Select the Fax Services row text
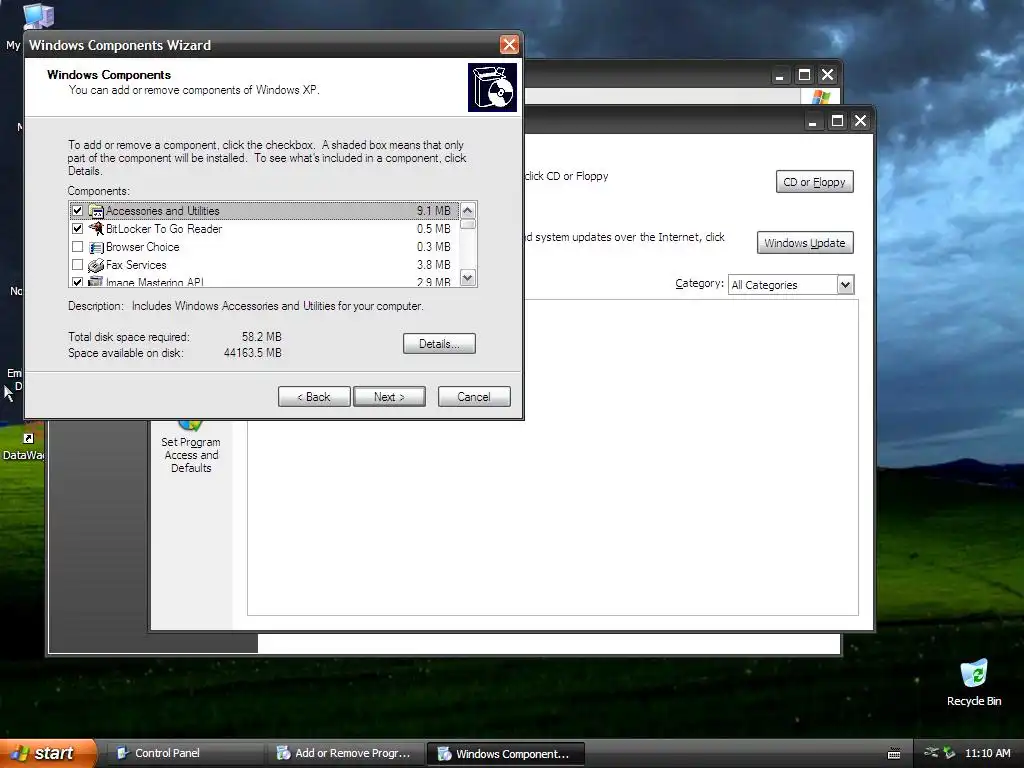 click(x=136, y=264)
